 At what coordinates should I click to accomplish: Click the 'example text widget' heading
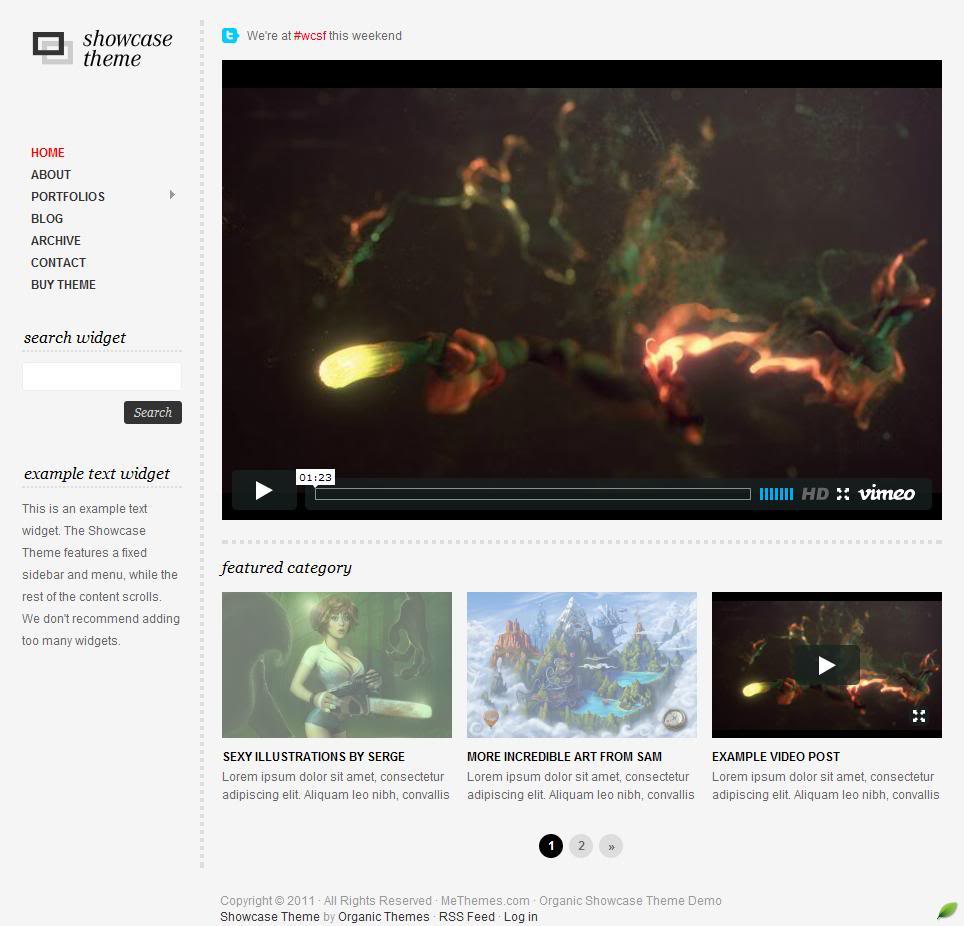(97, 473)
